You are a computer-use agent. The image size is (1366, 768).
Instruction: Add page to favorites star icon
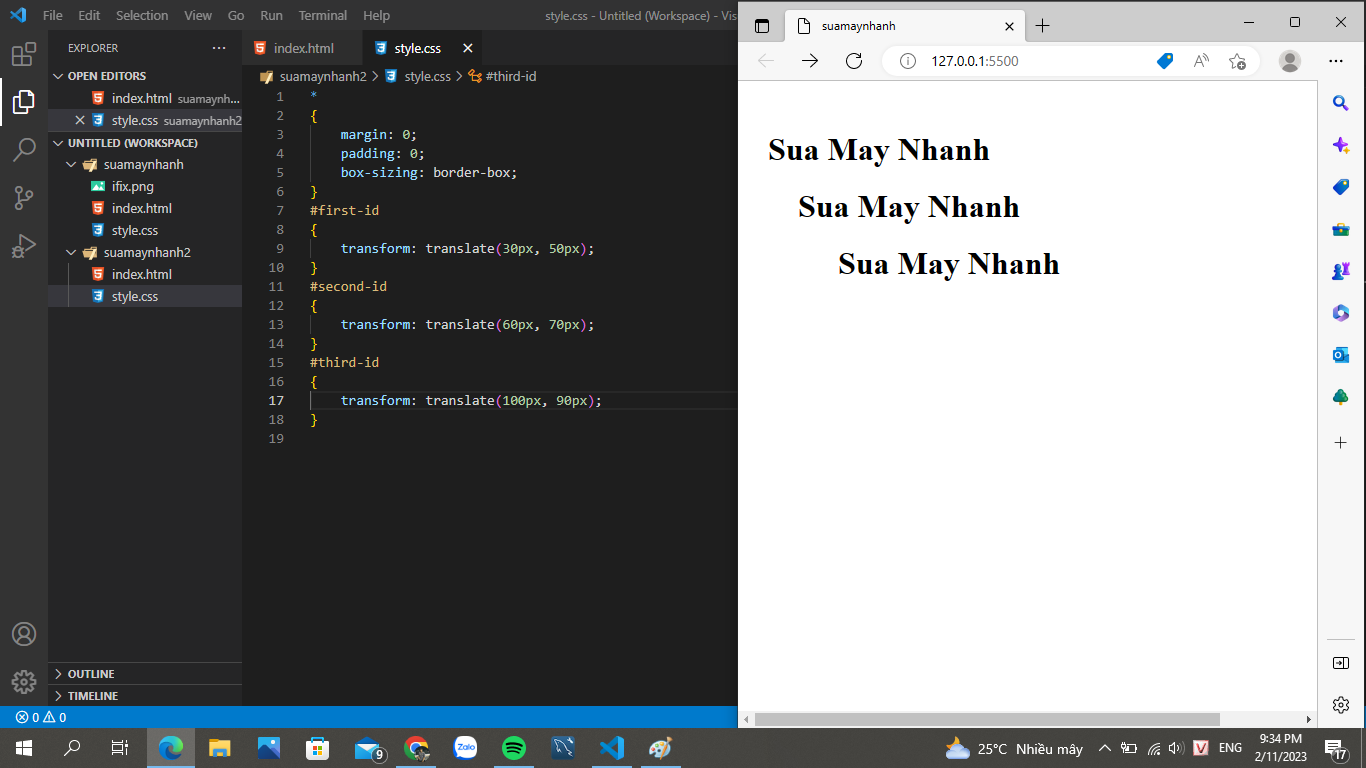click(x=1237, y=61)
